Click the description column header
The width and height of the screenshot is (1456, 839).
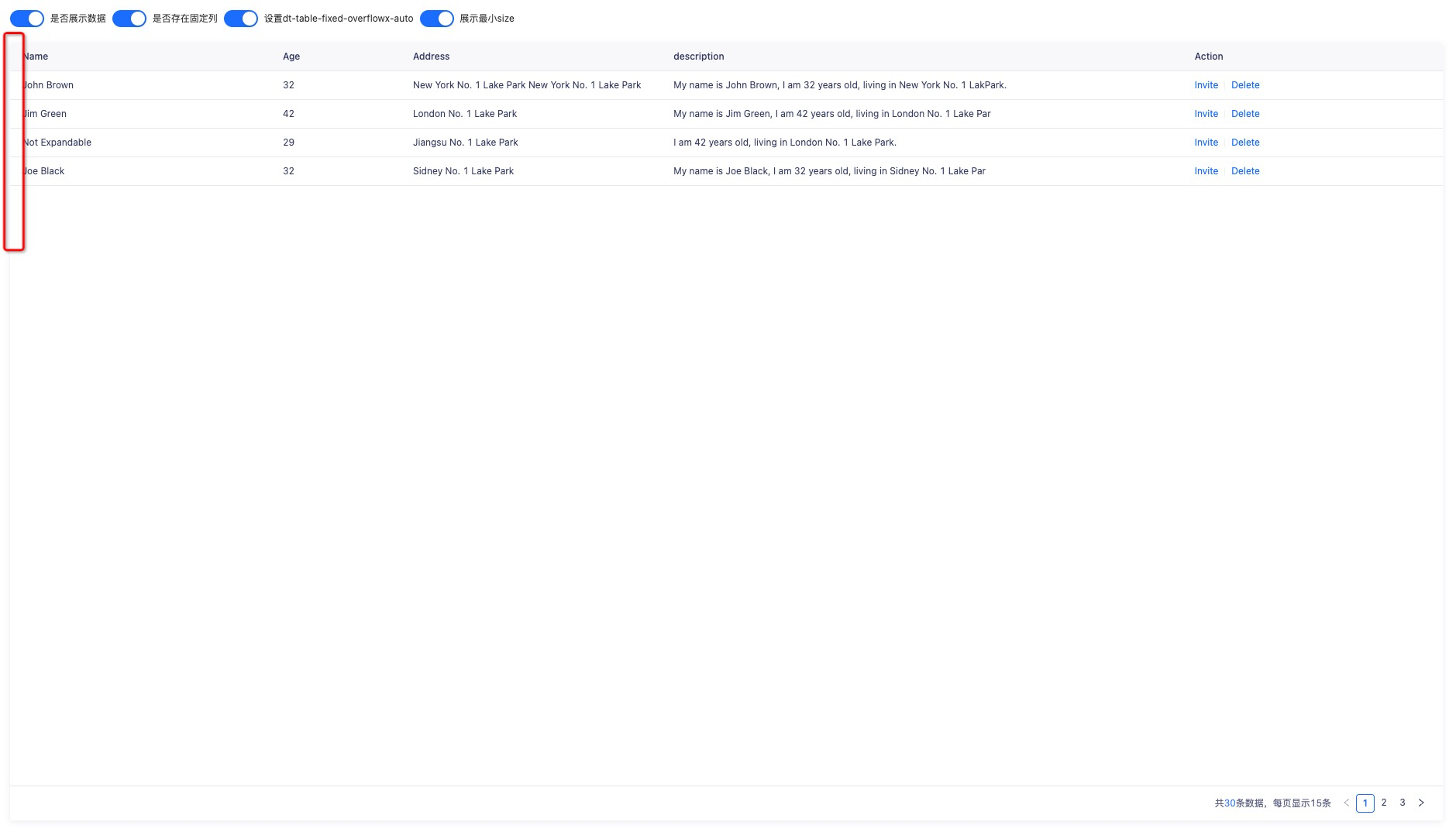697,56
